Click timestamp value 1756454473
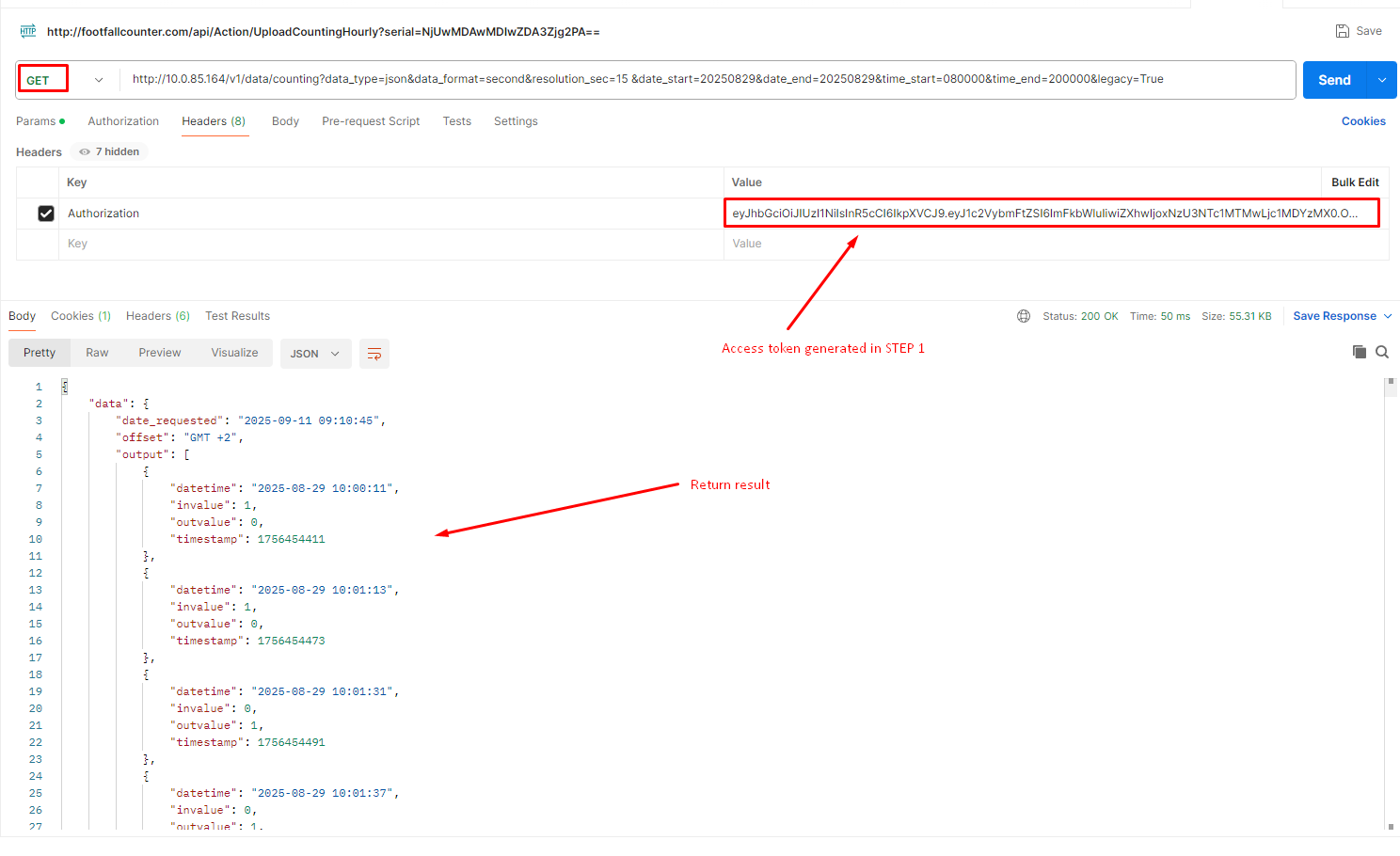 coord(291,641)
